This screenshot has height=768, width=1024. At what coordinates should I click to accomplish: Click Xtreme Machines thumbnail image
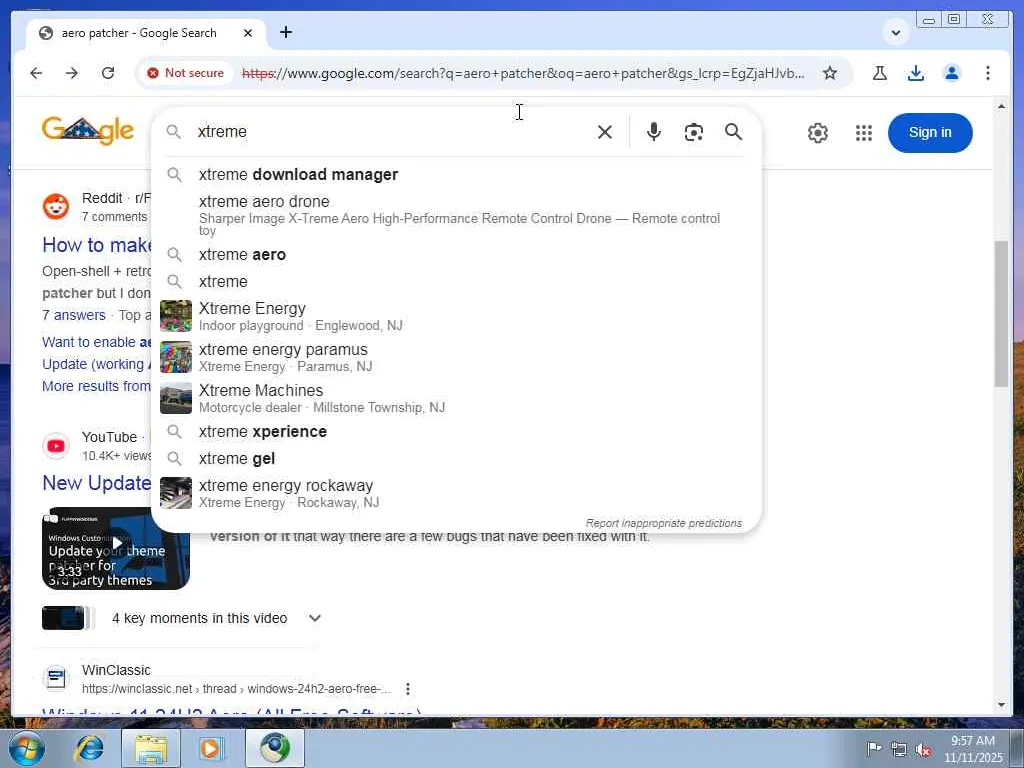[176, 398]
